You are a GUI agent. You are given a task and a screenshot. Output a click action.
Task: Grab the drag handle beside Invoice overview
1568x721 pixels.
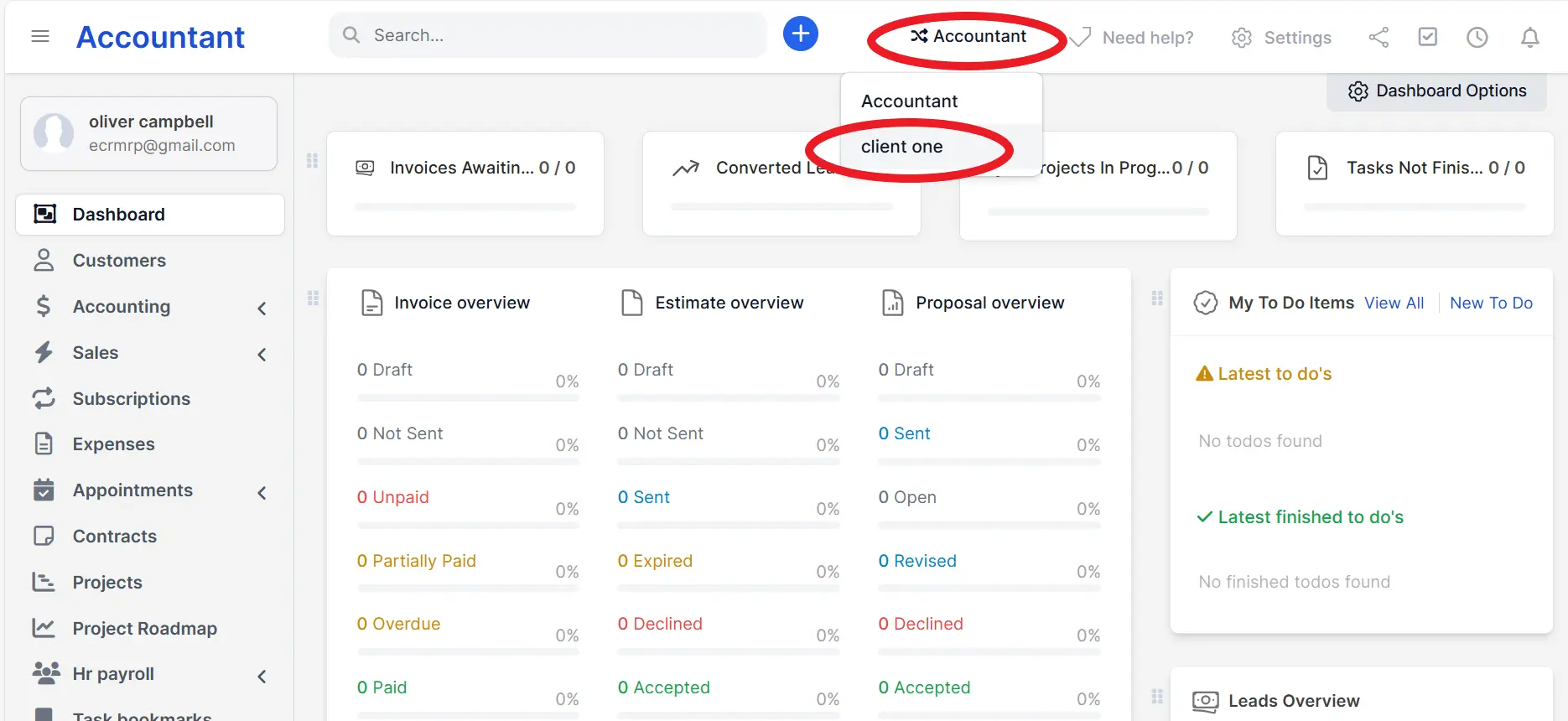pyautogui.click(x=313, y=298)
